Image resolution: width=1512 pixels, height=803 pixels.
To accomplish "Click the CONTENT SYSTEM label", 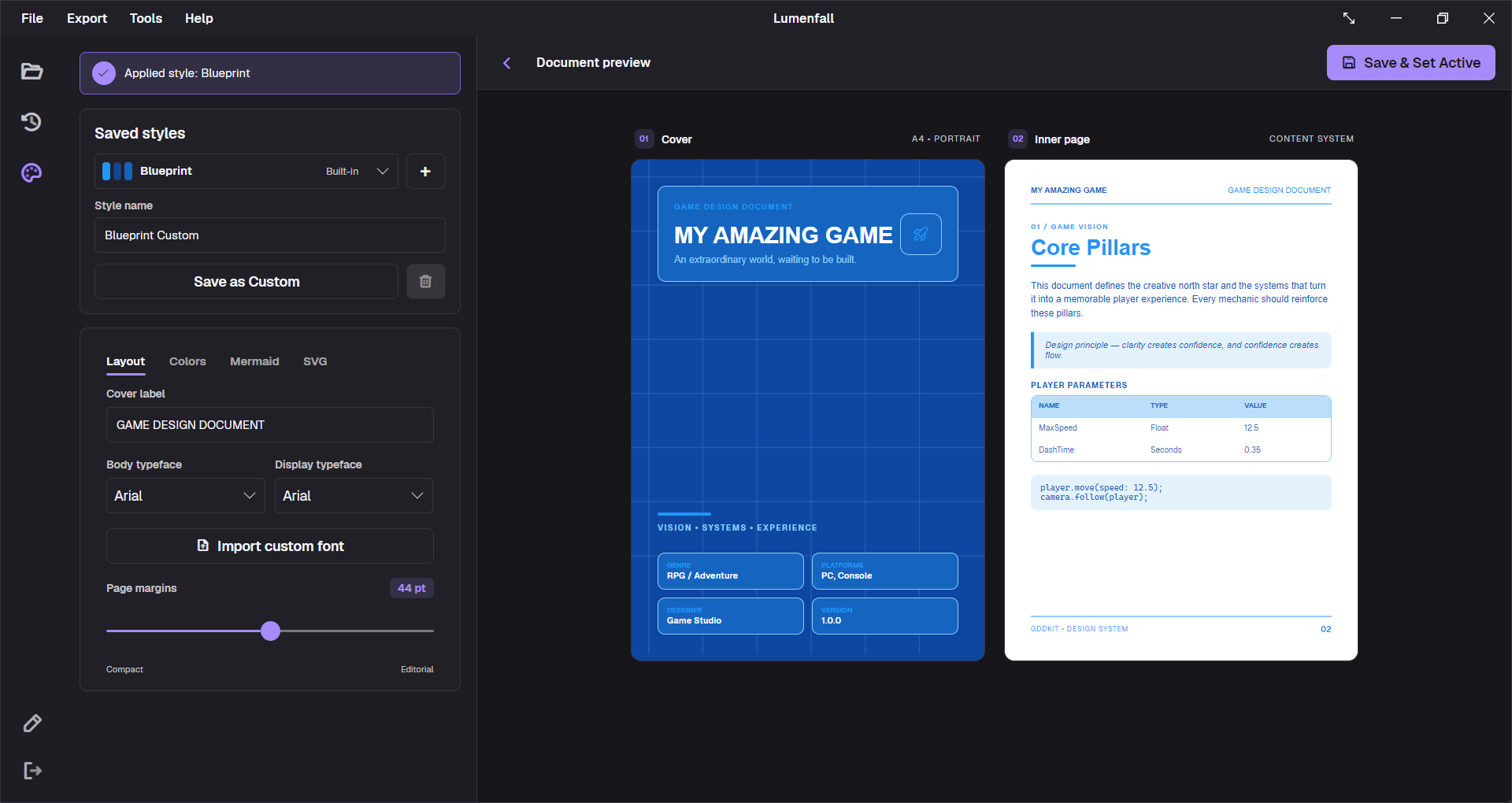I will click(x=1311, y=139).
